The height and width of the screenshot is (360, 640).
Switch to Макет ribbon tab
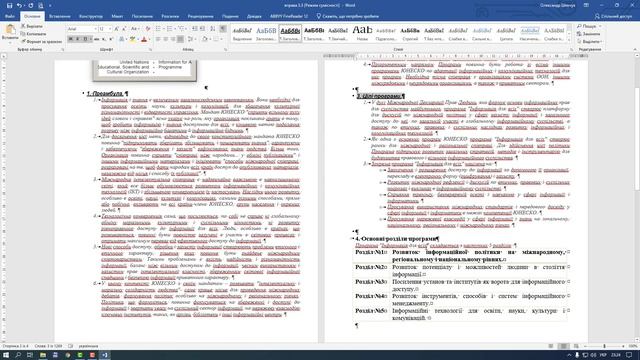click(x=117, y=17)
